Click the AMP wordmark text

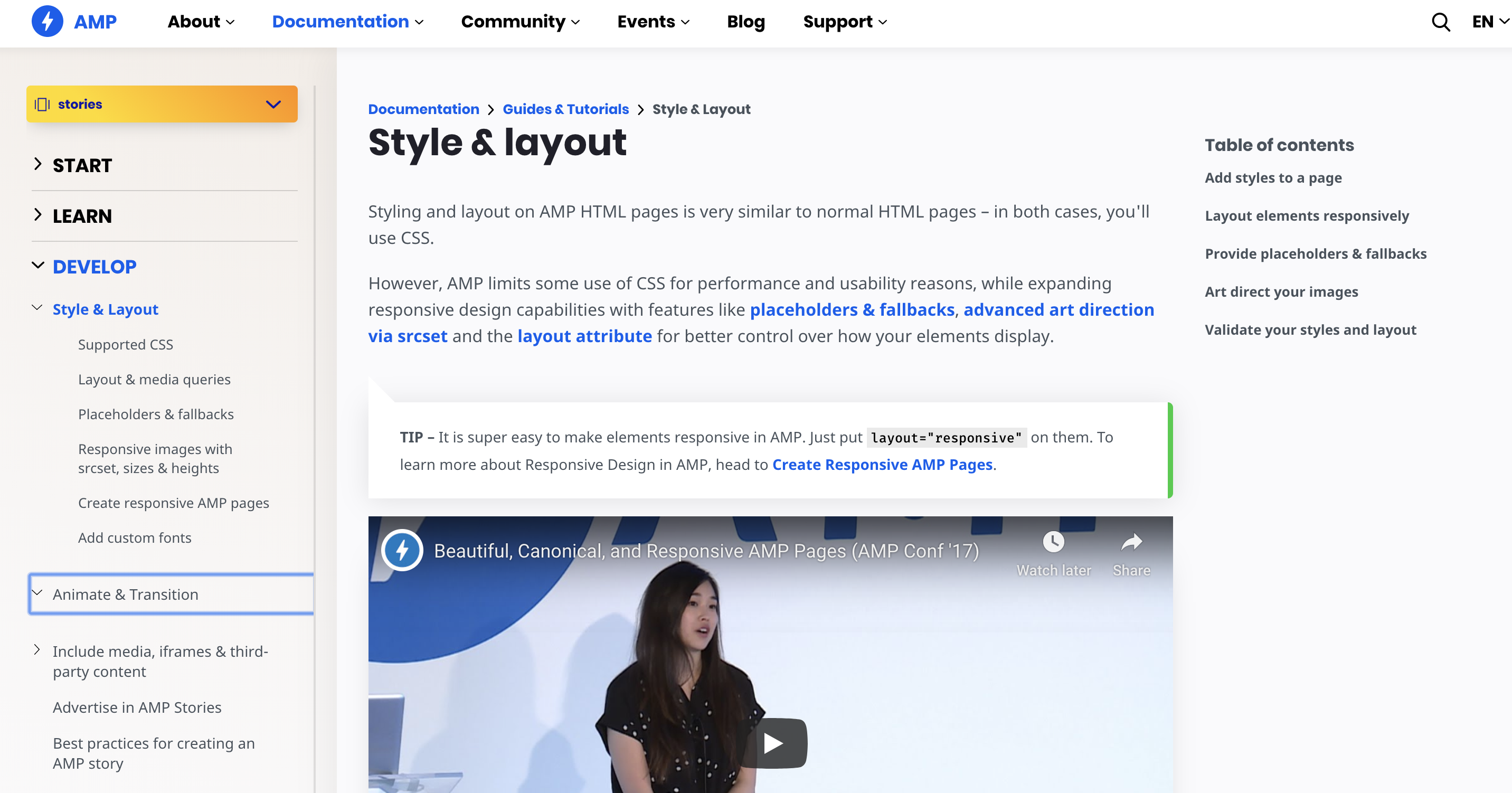click(x=95, y=22)
